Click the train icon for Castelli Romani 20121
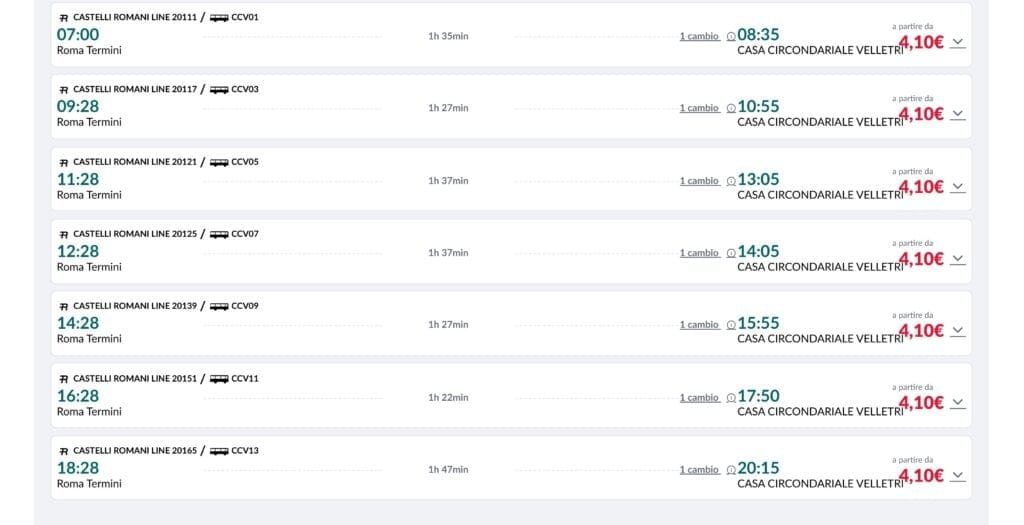The height and width of the screenshot is (525, 1024). tap(64, 162)
